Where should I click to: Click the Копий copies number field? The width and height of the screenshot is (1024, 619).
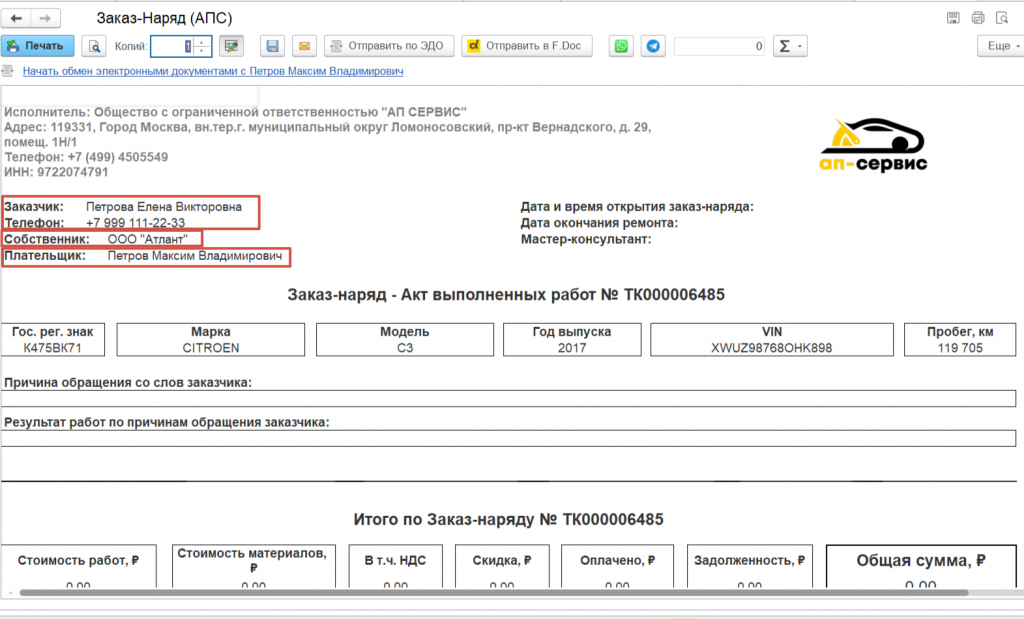(x=170, y=46)
